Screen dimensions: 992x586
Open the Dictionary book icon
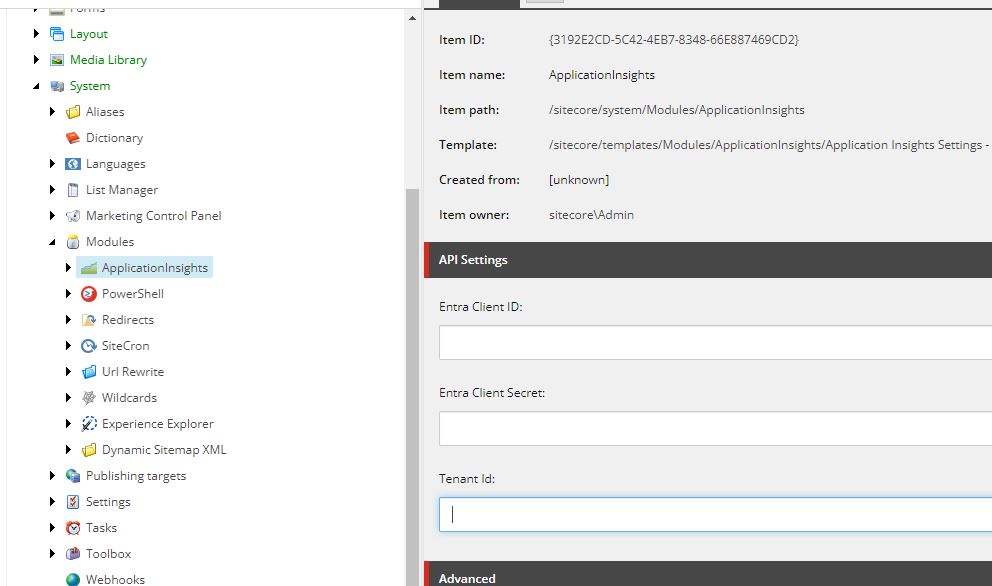coord(73,137)
